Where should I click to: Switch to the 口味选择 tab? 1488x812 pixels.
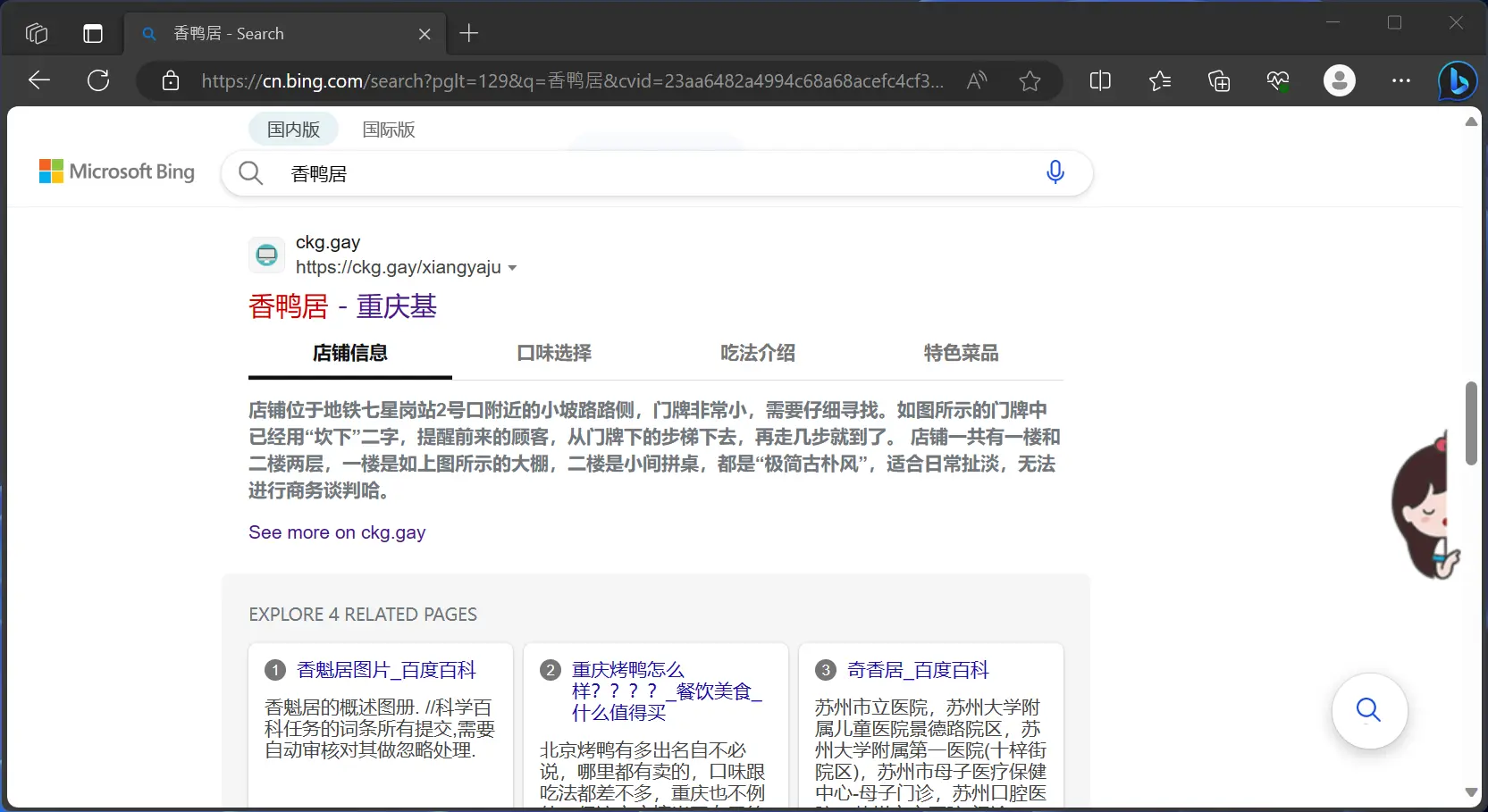554,353
